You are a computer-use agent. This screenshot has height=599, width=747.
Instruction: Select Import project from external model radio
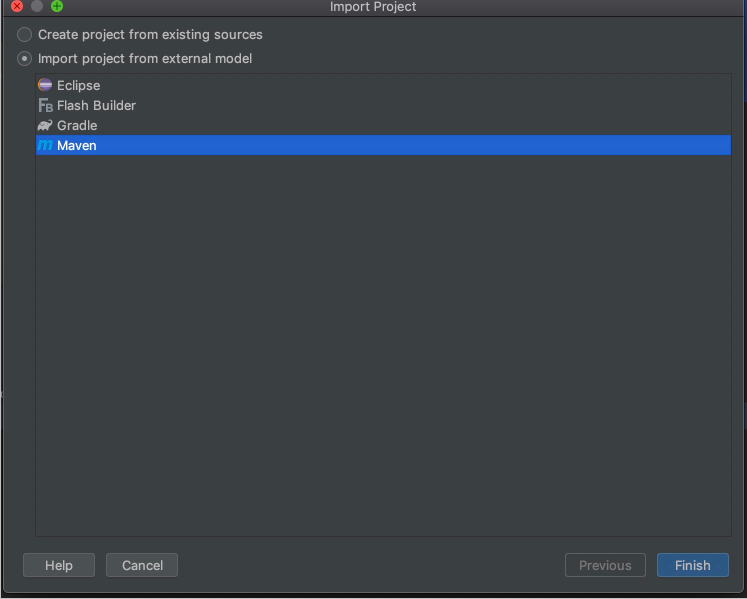[x=24, y=59]
